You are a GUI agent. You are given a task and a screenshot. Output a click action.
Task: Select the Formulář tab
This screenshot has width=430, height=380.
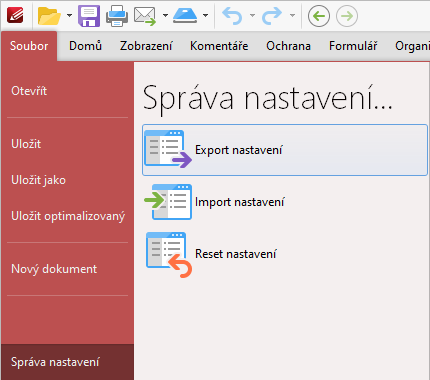pos(353,46)
